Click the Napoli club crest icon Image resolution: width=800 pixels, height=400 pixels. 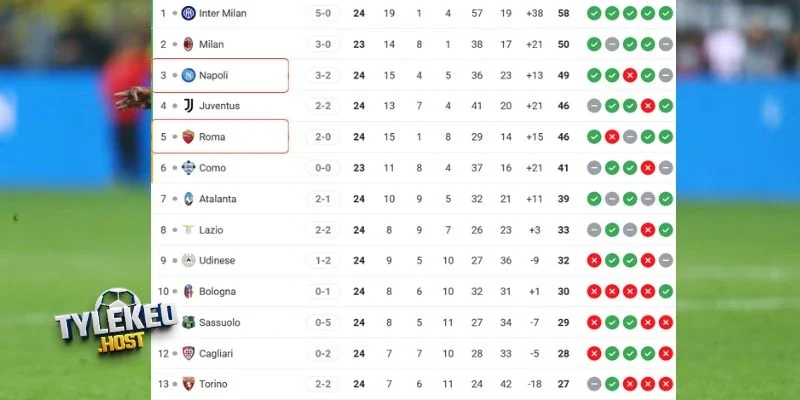tap(188, 75)
